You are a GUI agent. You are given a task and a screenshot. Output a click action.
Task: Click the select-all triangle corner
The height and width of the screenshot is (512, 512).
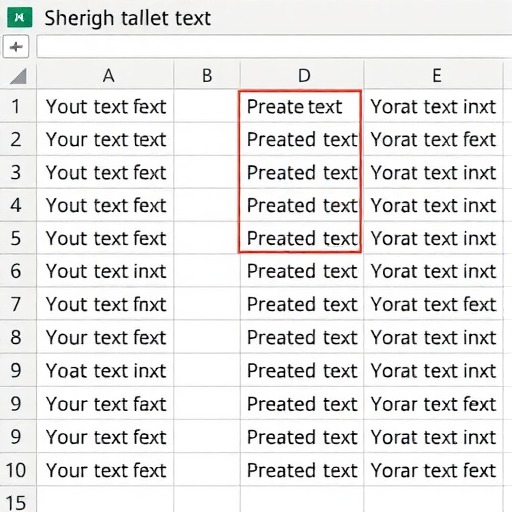pyautogui.click(x=18, y=76)
